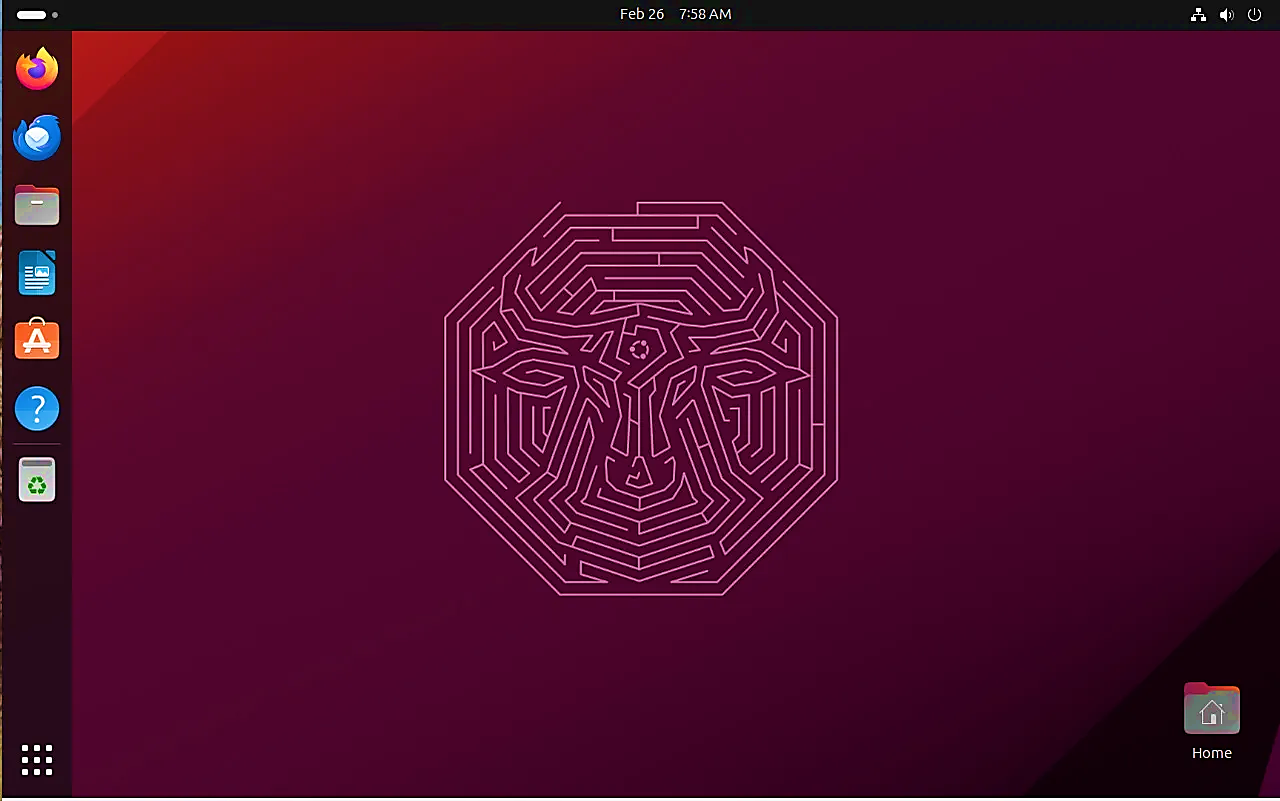Click the volume speaker icon
Viewport: 1280px width, 801px height.
[x=1227, y=15]
